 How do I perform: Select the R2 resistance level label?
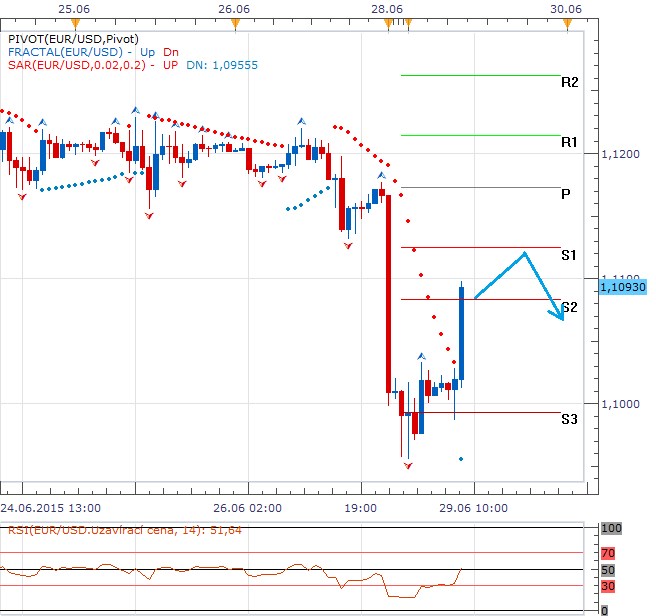pos(569,82)
